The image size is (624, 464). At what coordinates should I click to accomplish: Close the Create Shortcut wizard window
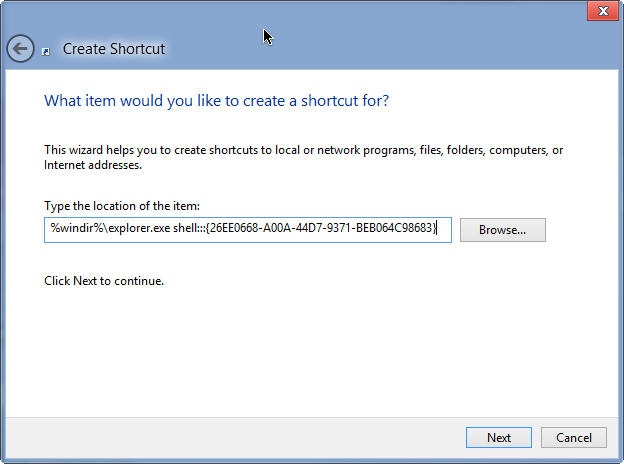point(603,11)
